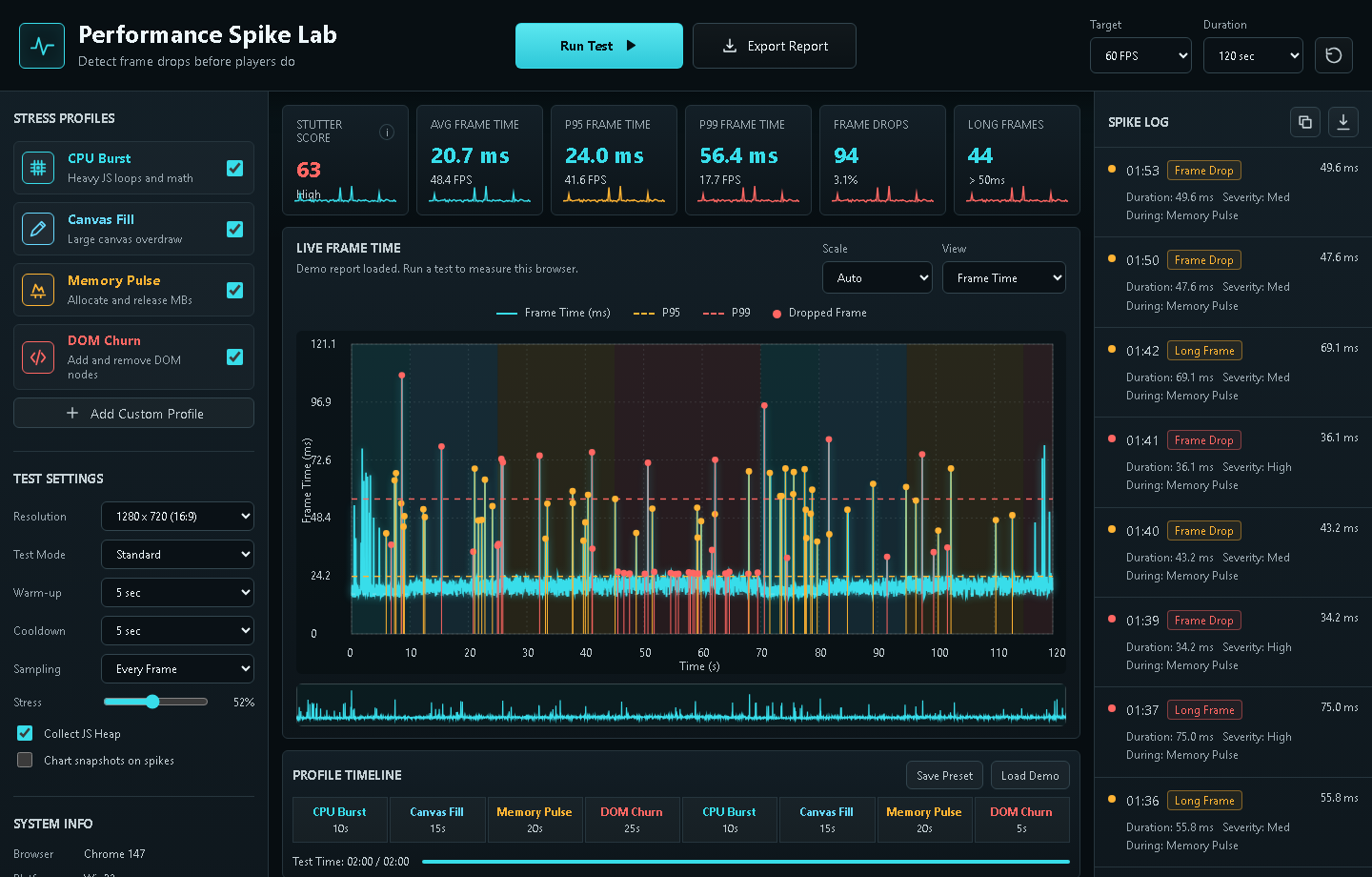Download the spike log with download icon
Screen dimensions: 1372x877
click(1343, 122)
